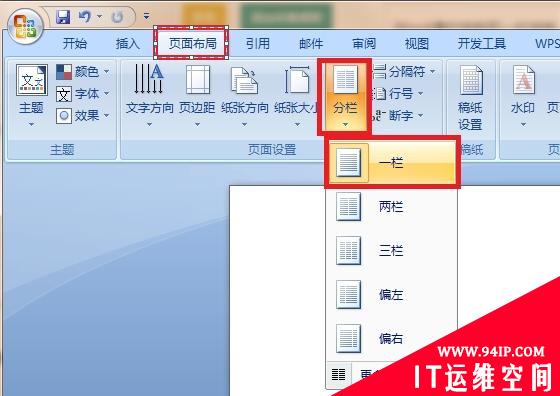Select 一栏 single column layout
Screen dimensions: 560x396
392,162
